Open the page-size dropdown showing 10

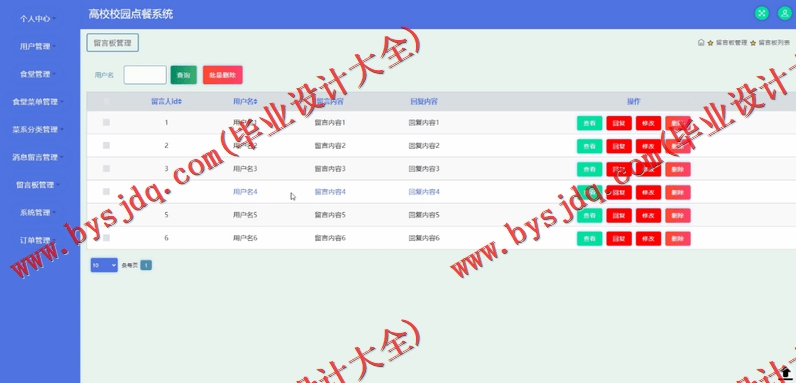pyautogui.click(x=104, y=265)
